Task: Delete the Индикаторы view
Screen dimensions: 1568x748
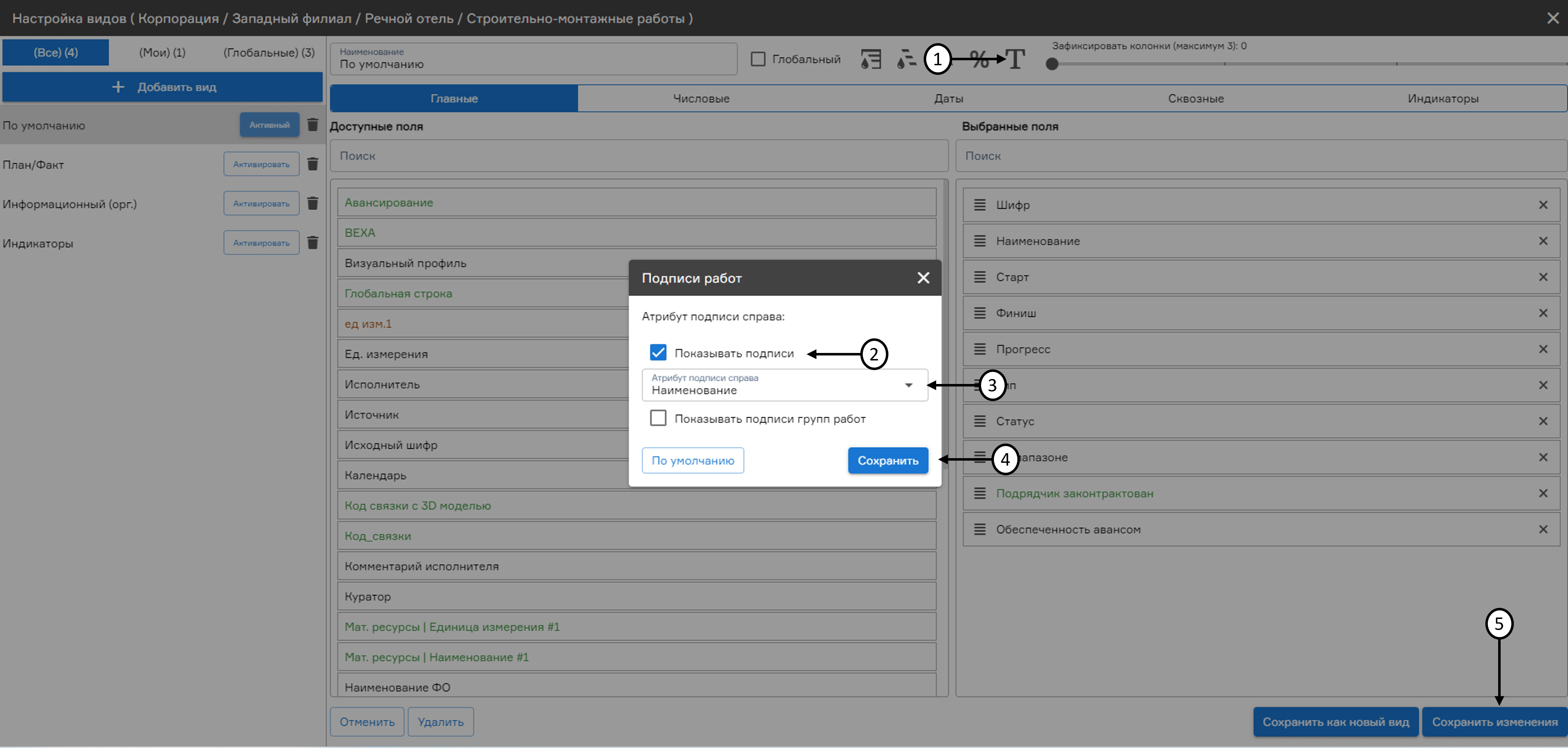Action: click(313, 243)
